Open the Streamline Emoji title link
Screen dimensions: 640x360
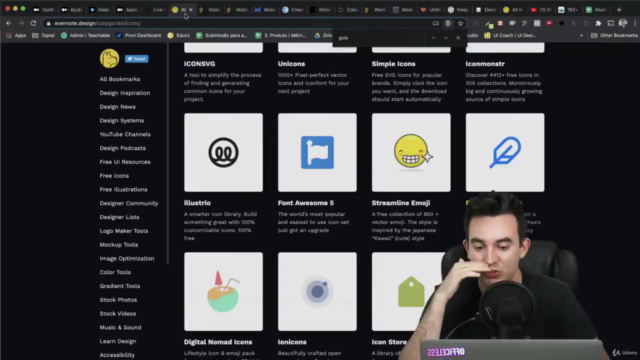click(401, 203)
